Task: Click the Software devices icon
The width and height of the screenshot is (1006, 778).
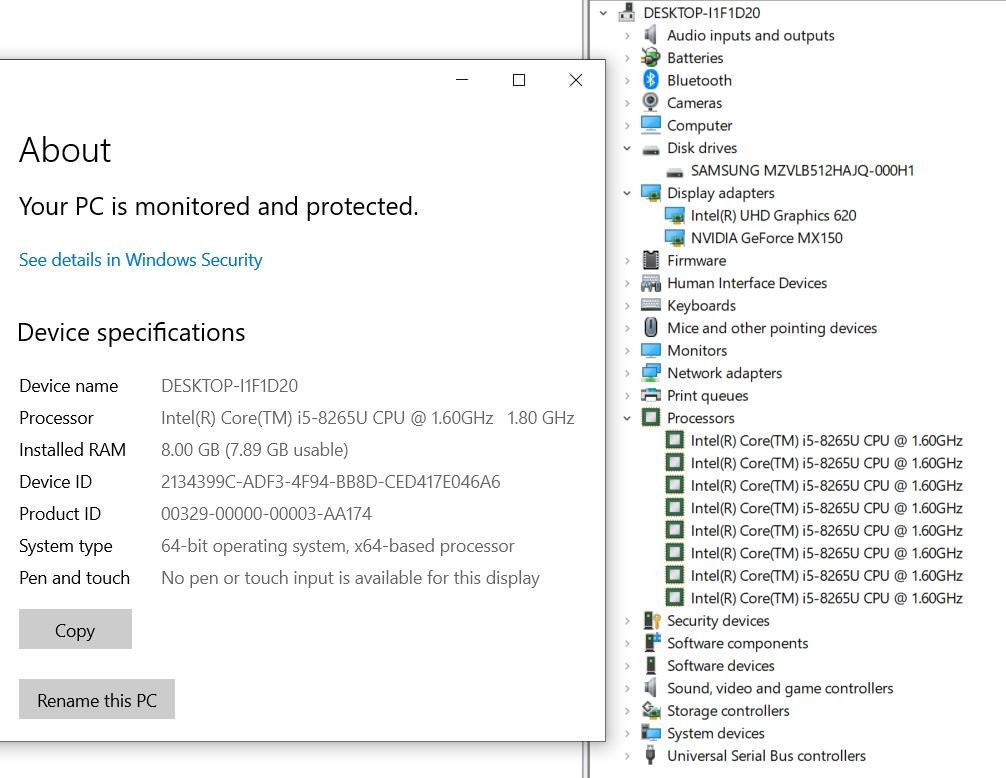Action: (x=651, y=665)
